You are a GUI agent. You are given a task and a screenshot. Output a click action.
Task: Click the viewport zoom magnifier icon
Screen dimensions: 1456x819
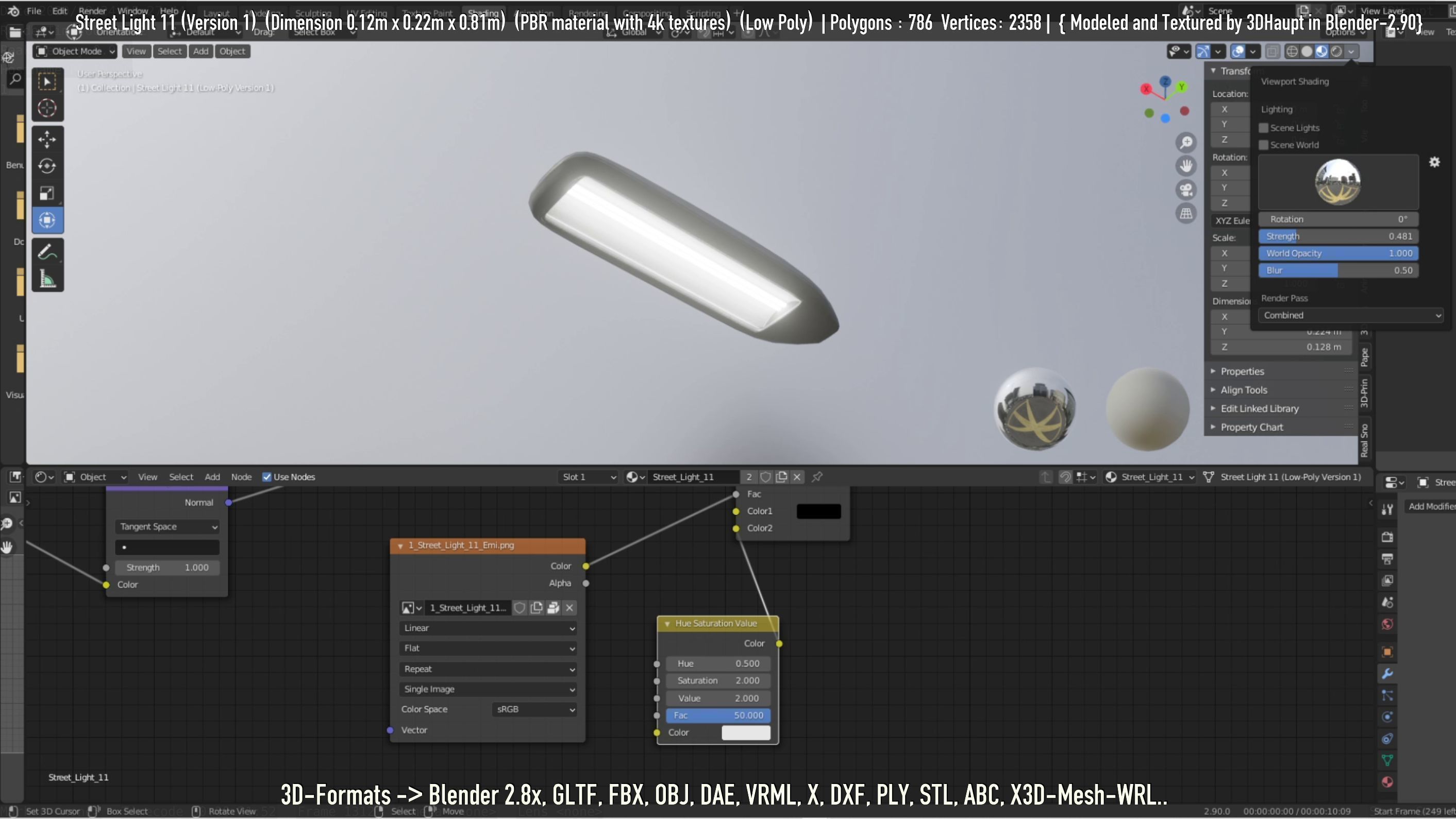point(1186,142)
